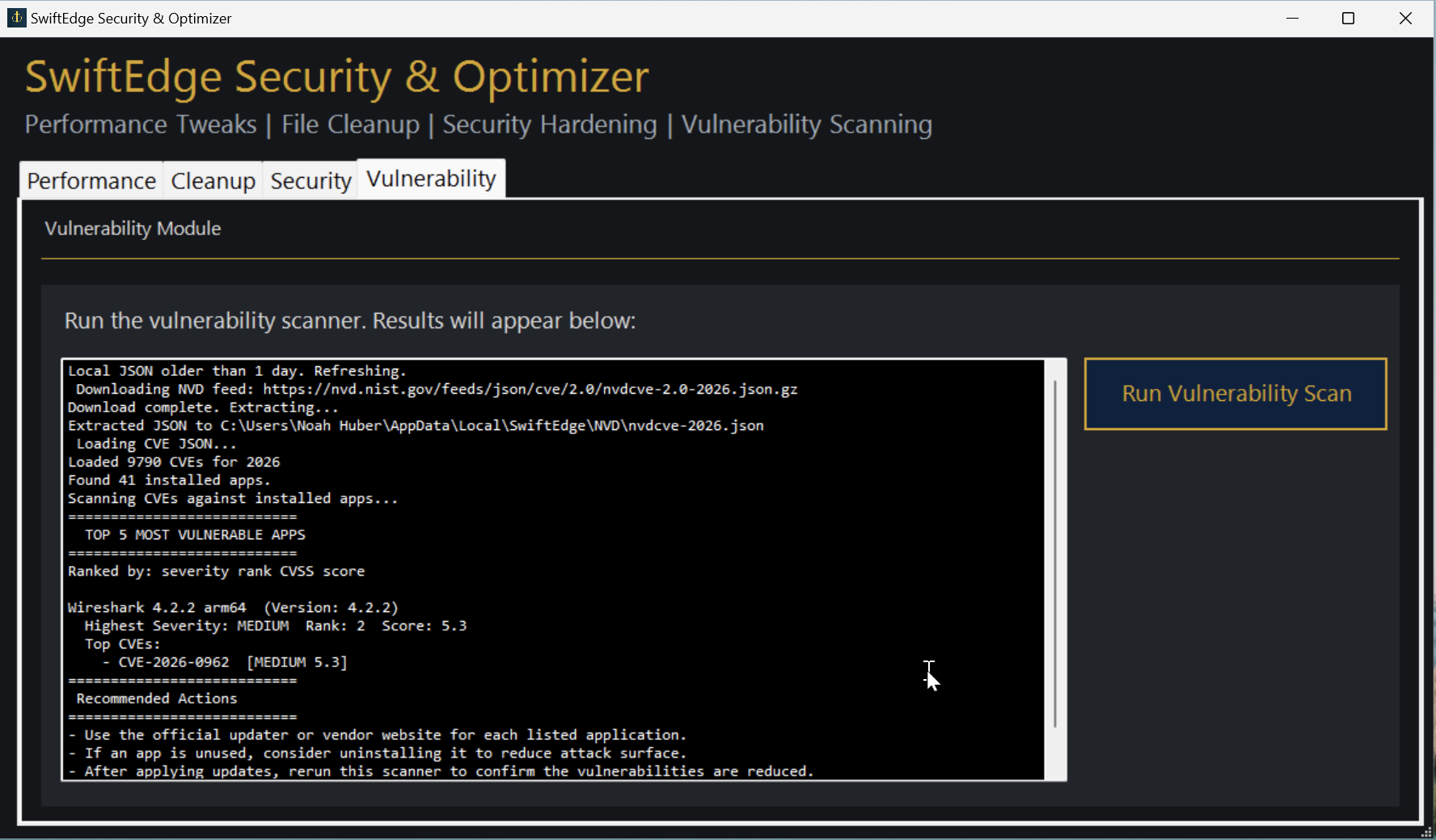Image resolution: width=1436 pixels, height=840 pixels.
Task: Click the 'CVE-2026-0962 [MEDIUM 5.3]' line
Action: pos(225,662)
